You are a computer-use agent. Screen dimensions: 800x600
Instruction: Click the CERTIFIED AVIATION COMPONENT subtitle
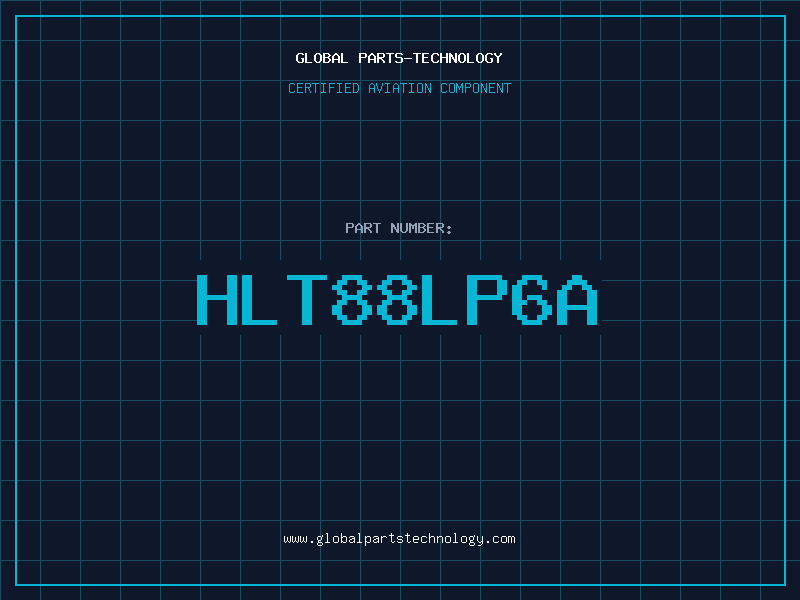399,88
